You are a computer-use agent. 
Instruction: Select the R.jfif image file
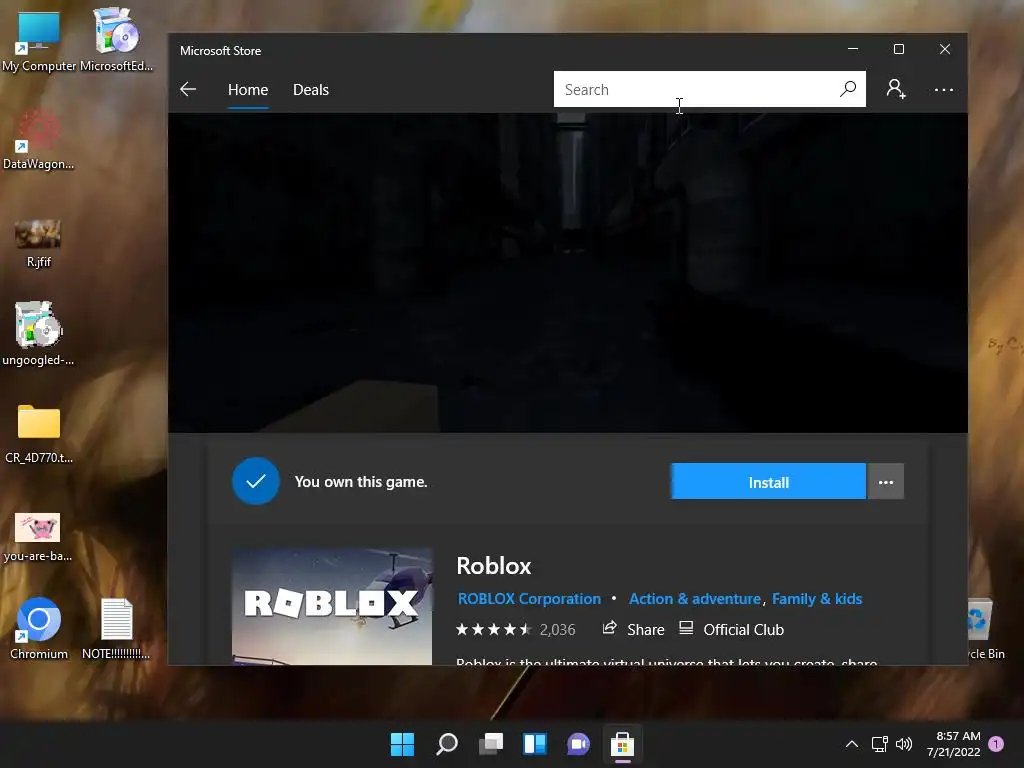[39, 243]
